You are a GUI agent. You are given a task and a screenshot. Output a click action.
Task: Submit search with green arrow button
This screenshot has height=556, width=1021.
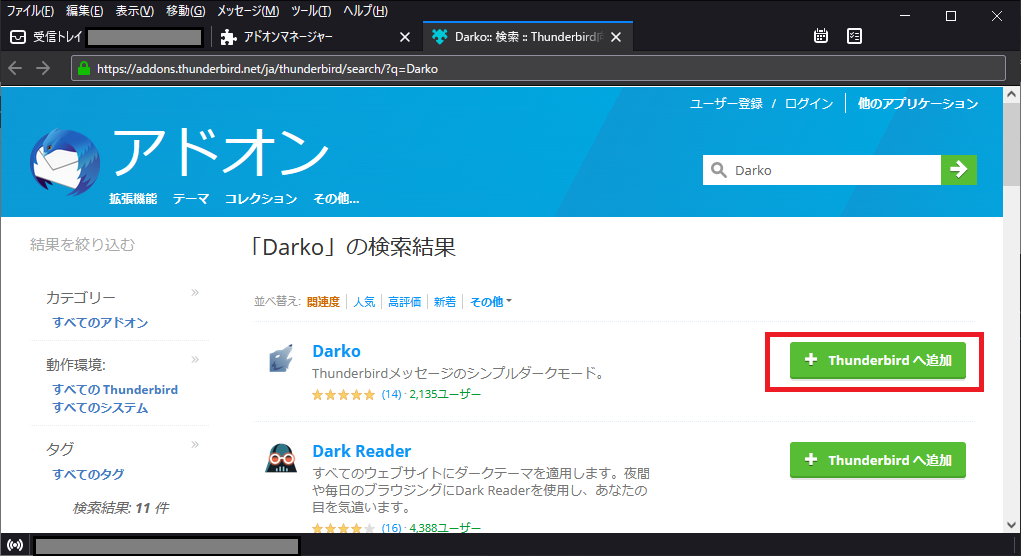[958, 170]
